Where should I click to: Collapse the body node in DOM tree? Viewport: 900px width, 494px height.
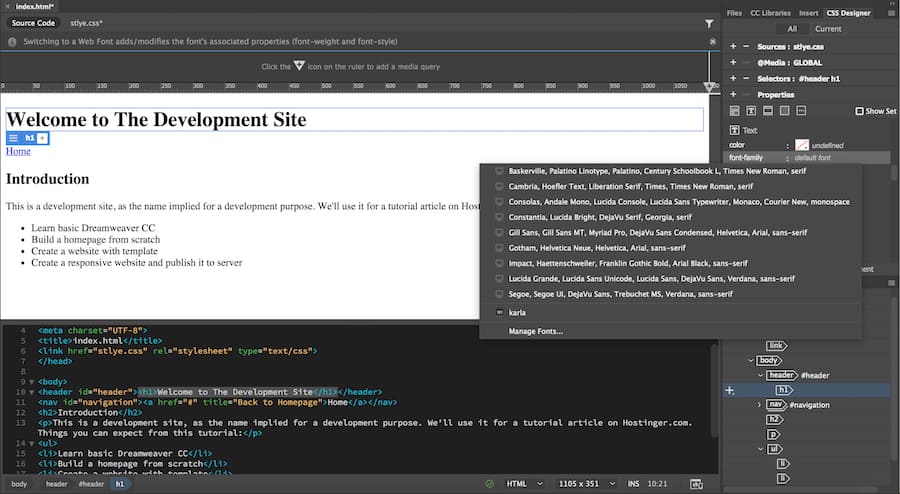tap(750, 359)
